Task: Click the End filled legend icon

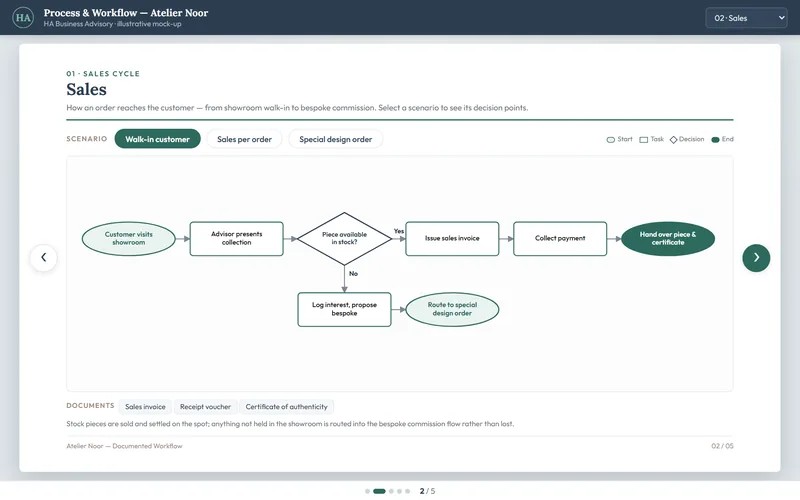Action: click(715, 139)
